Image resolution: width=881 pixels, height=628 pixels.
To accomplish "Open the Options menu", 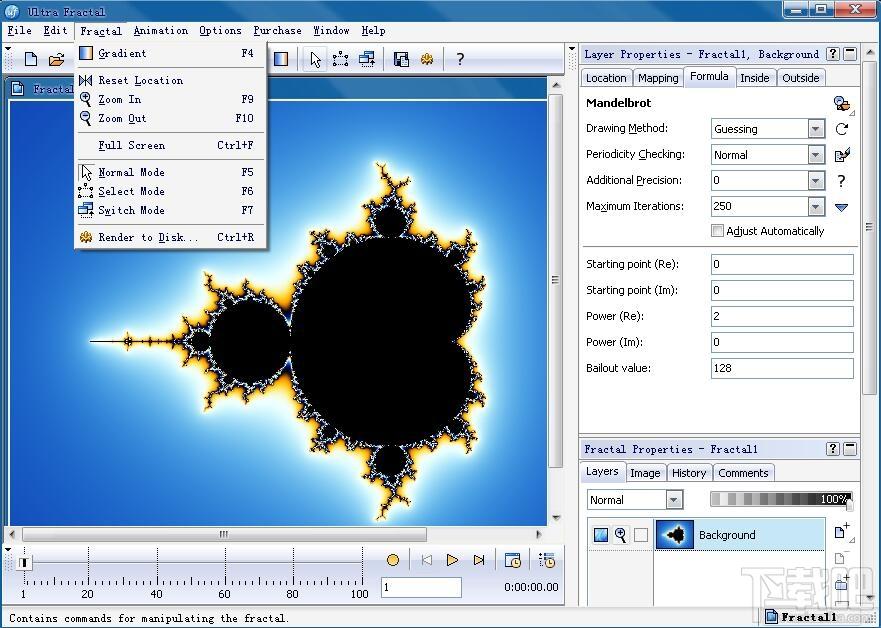I will (x=220, y=31).
